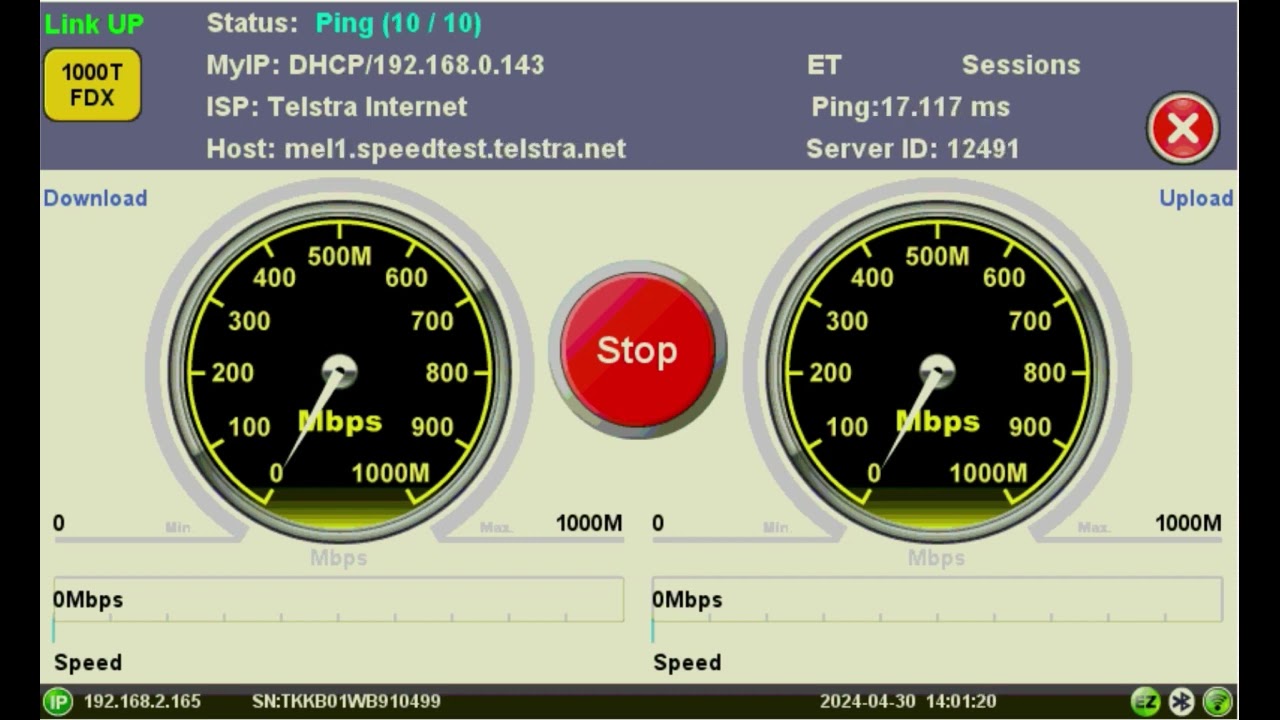The height and width of the screenshot is (720, 1280).
Task: Open the green IP status icon
Action: [58, 702]
